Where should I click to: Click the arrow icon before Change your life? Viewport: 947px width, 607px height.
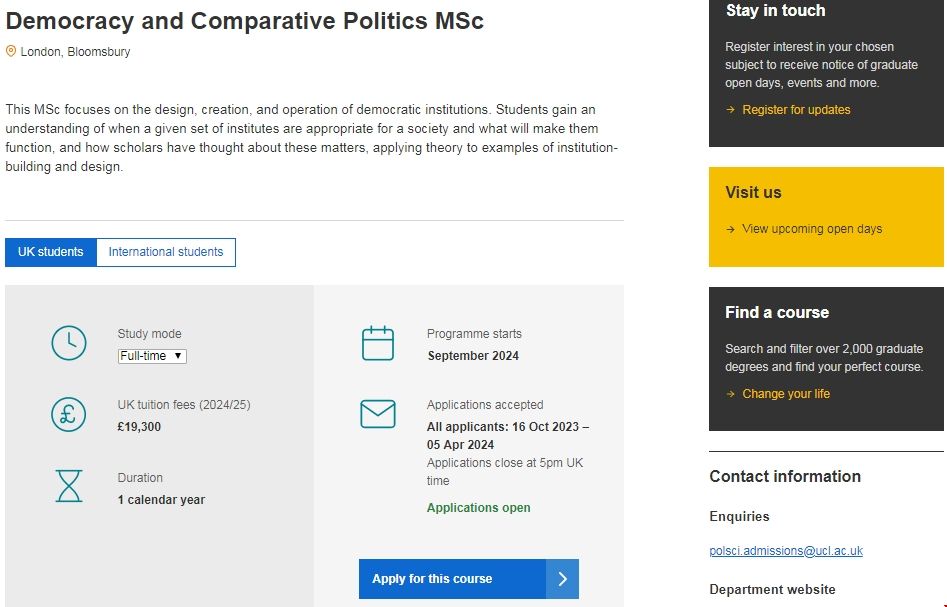point(731,394)
